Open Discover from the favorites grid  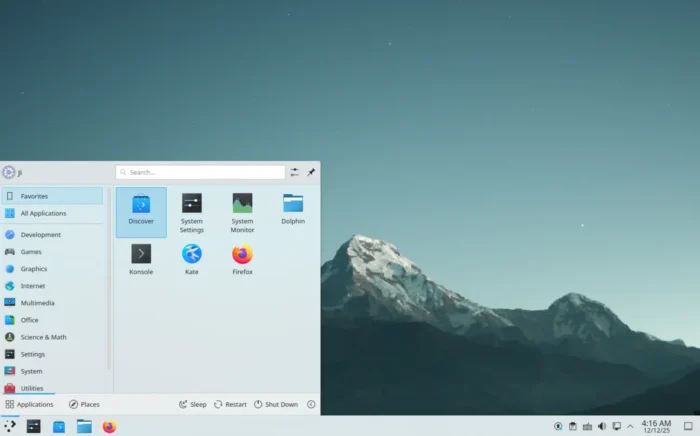[141, 210]
